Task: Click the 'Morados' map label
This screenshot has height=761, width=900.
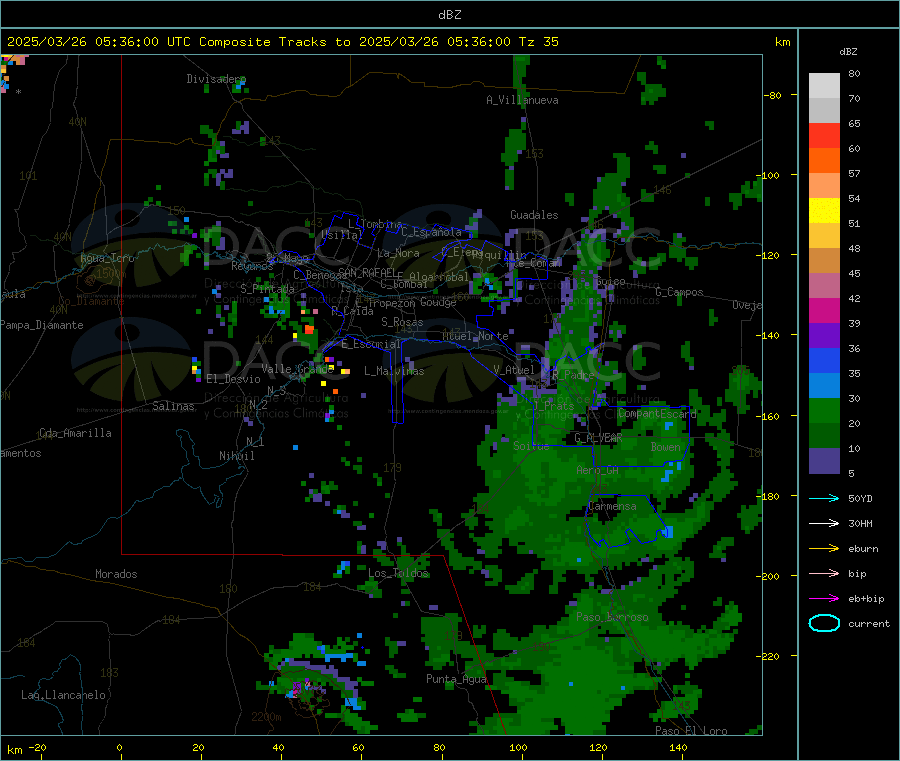Action: click(116, 574)
